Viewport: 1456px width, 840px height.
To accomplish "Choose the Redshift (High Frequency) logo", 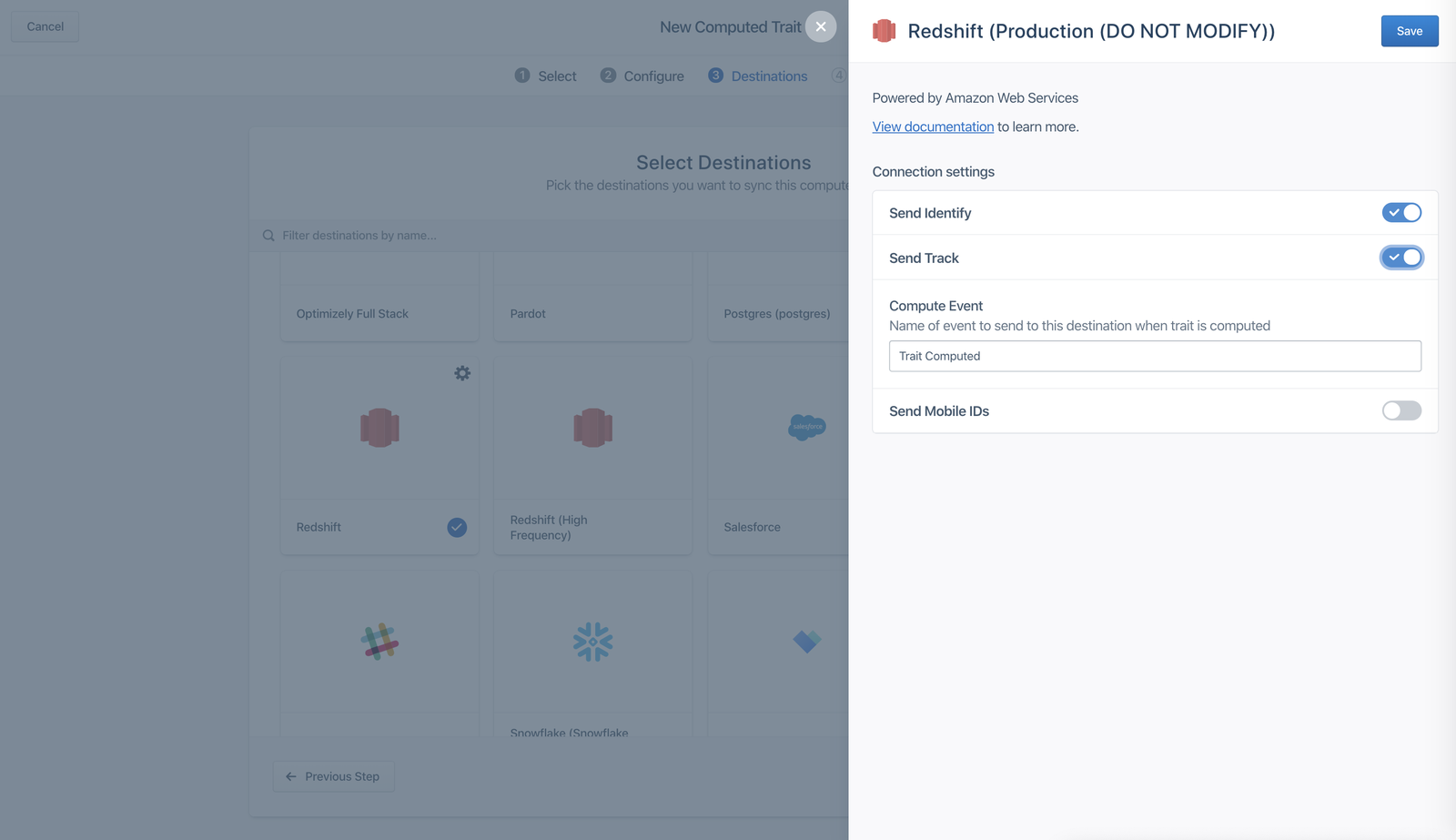I will (592, 428).
